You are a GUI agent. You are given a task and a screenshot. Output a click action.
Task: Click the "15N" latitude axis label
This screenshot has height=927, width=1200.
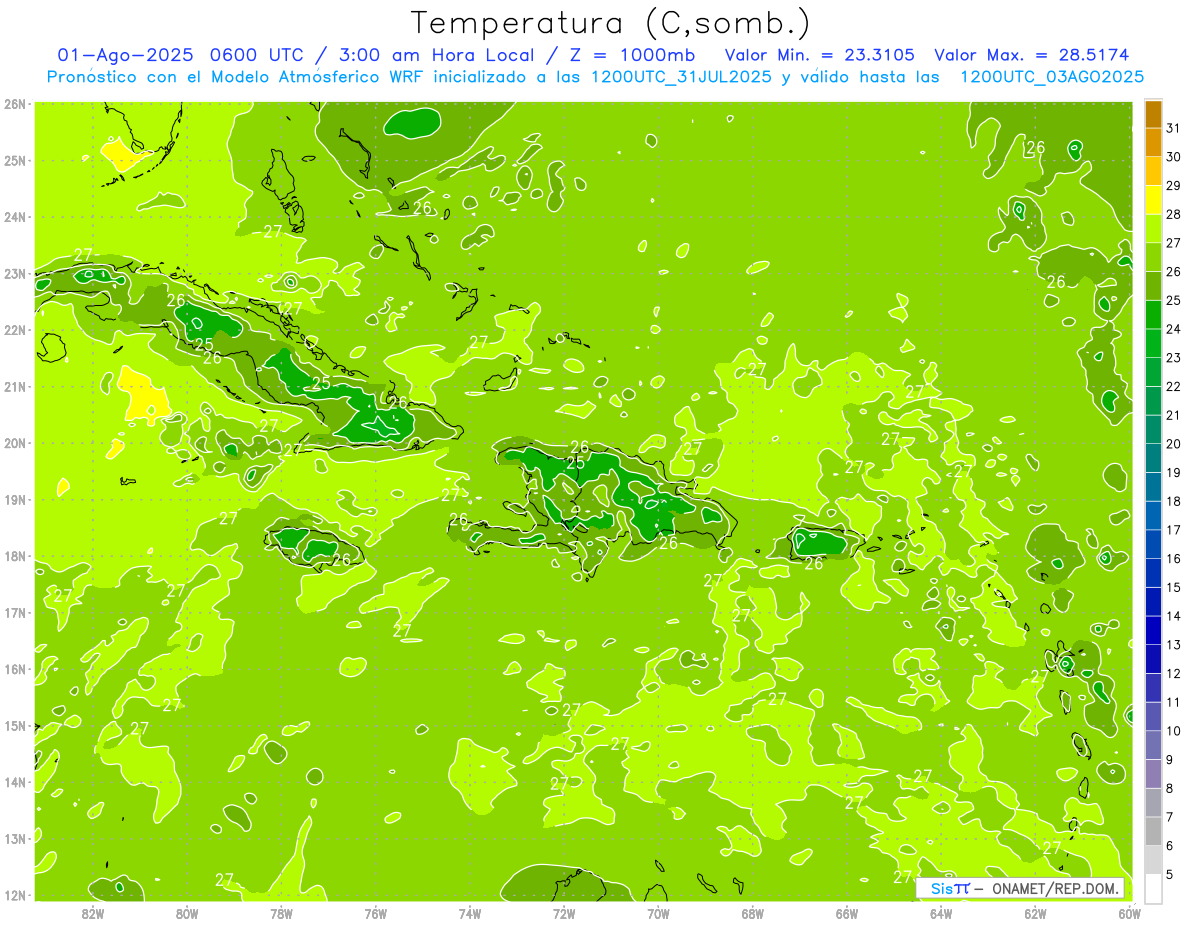coord(15,726)
